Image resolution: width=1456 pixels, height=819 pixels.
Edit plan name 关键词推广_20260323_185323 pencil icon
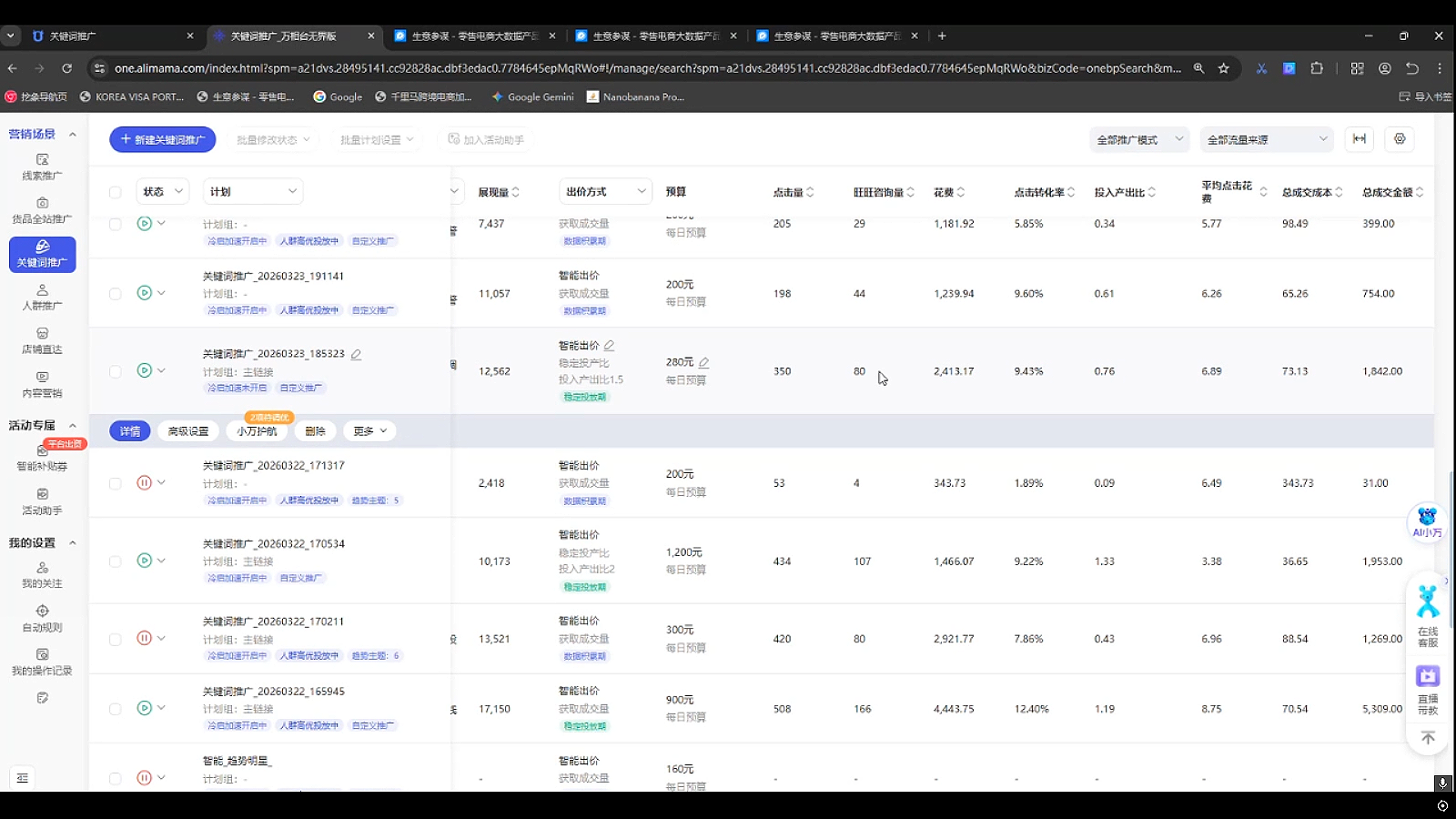pyautogui.click(x=357, y=355)
